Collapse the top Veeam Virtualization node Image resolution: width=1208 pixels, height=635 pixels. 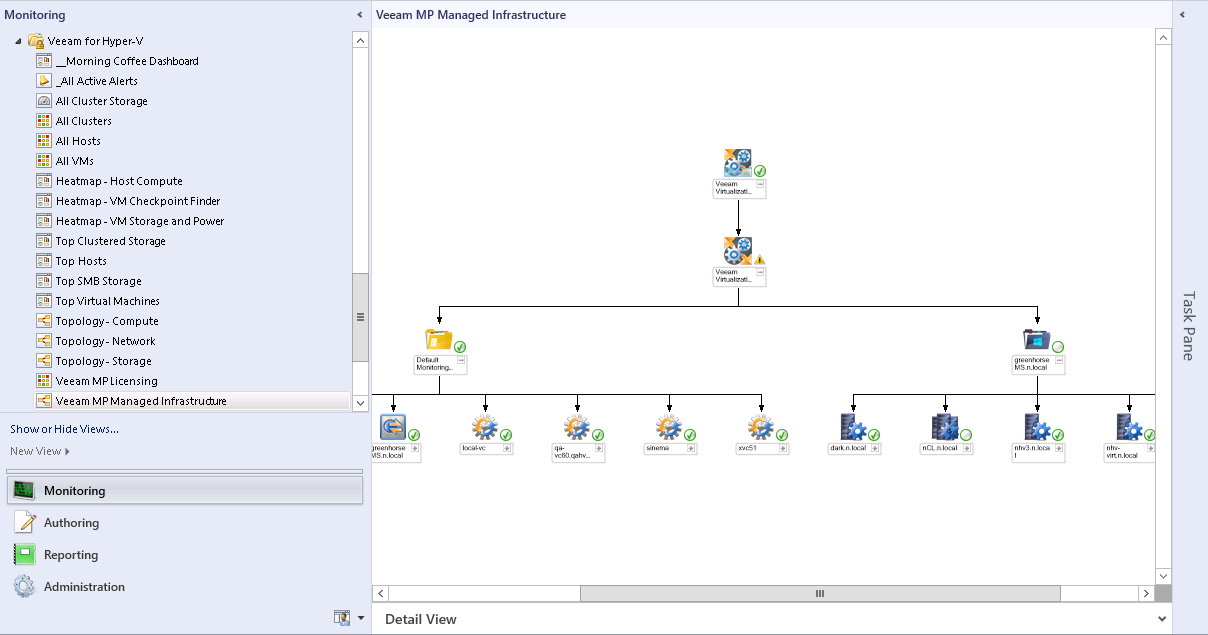click(x=760, y=185)
